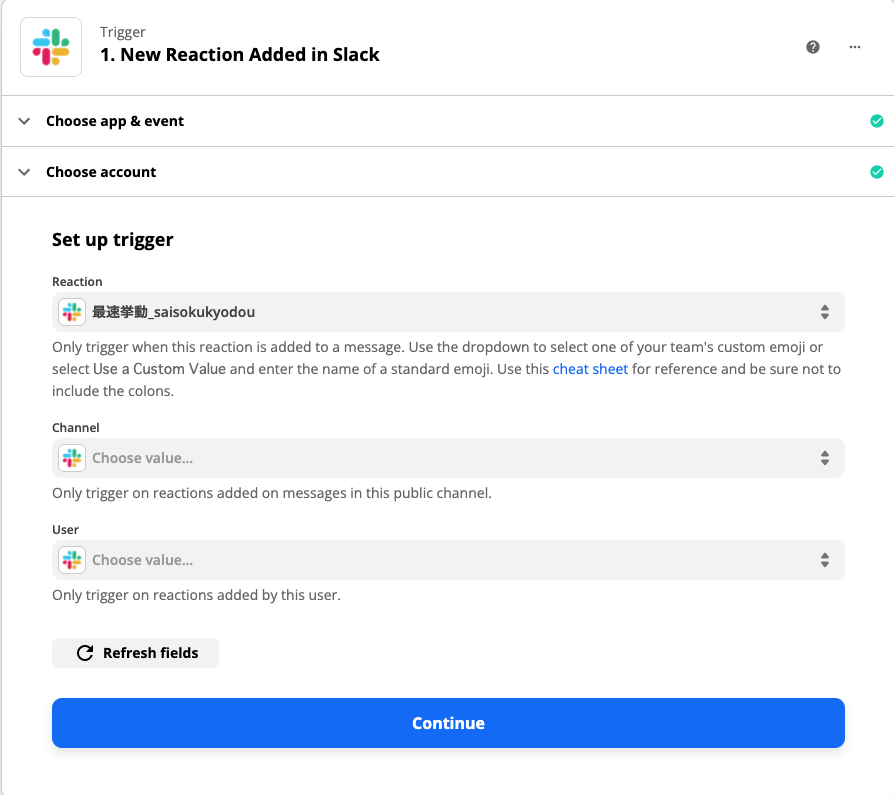
Task: Open the cheat sheet link
Action: [589, 369]
